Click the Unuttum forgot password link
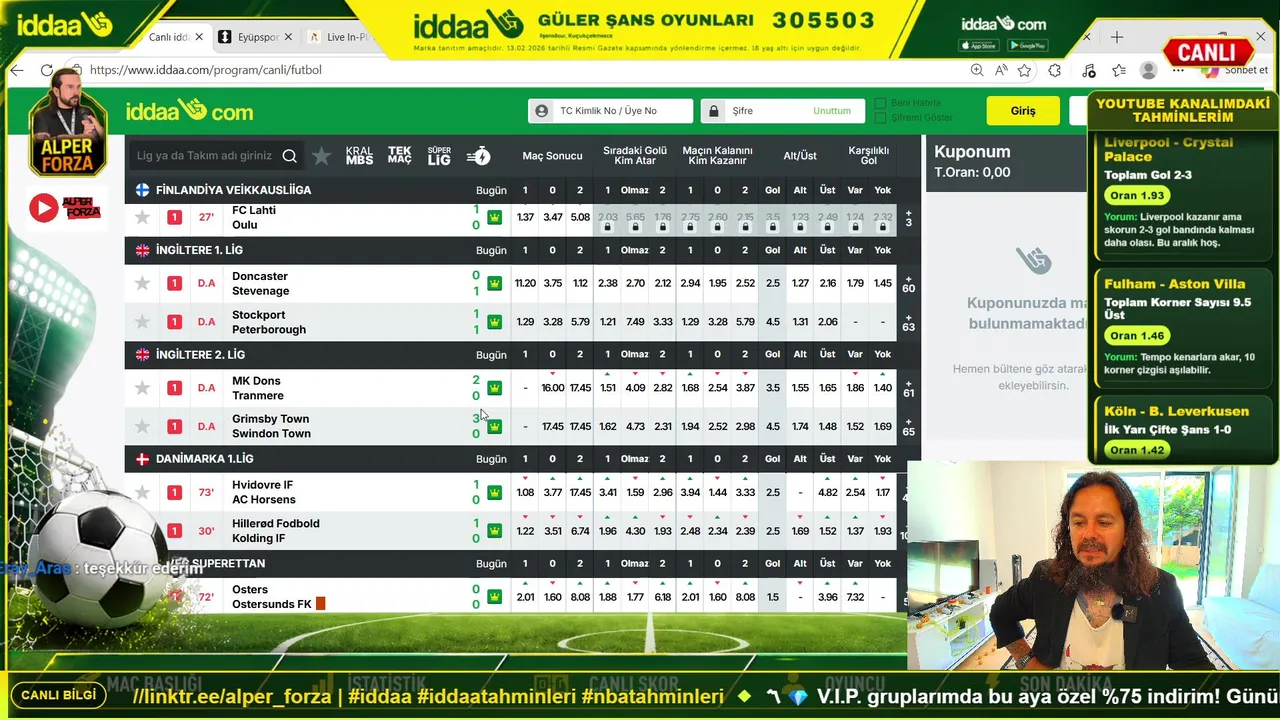 point(832,111)
